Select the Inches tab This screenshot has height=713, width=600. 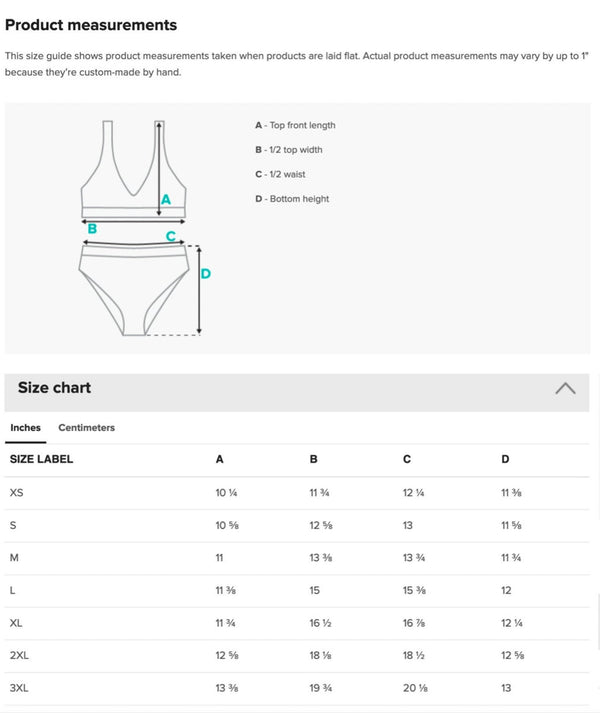pos(25,428)
